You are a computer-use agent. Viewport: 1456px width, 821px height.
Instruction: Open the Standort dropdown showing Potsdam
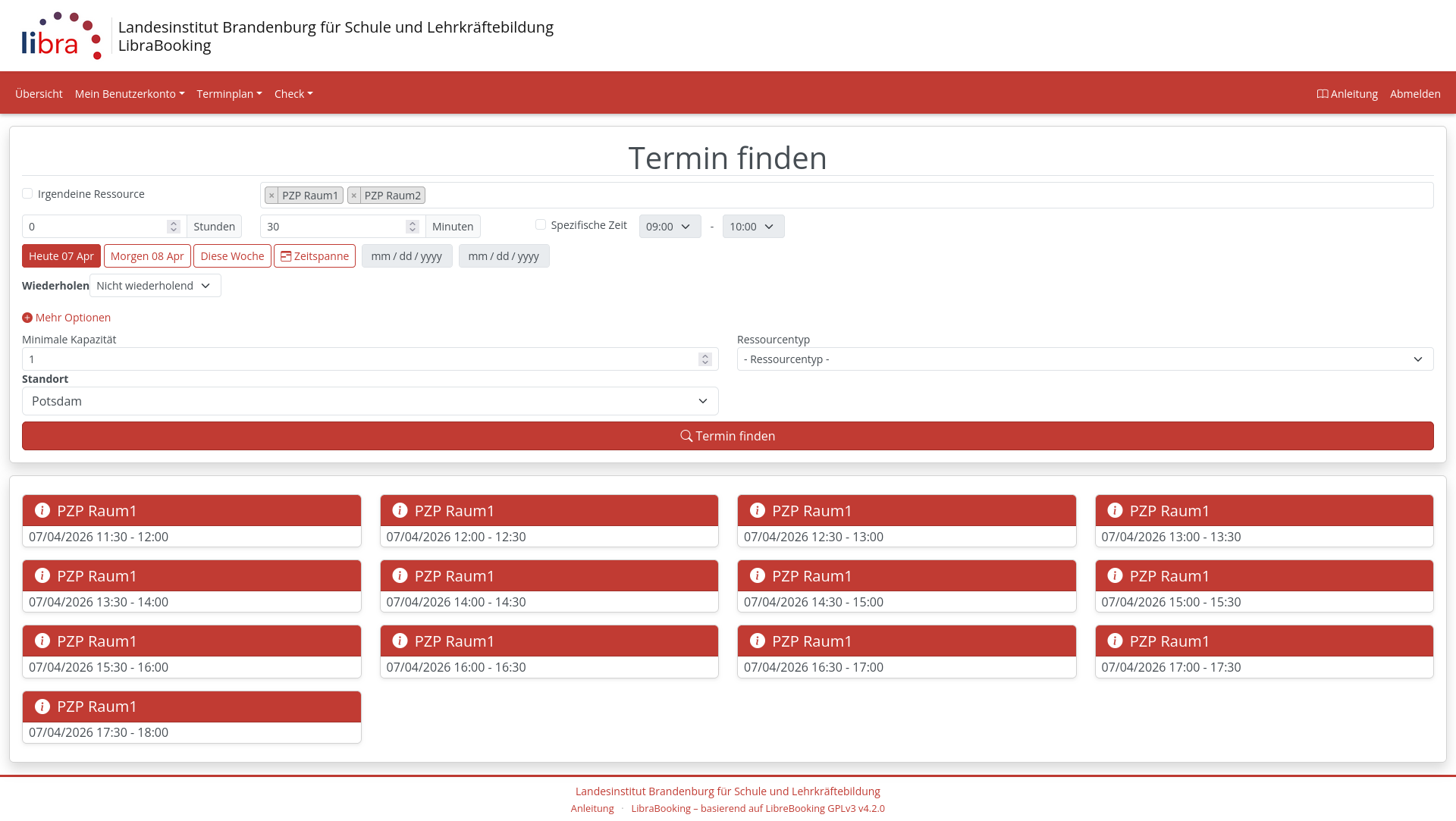[369, 401]
